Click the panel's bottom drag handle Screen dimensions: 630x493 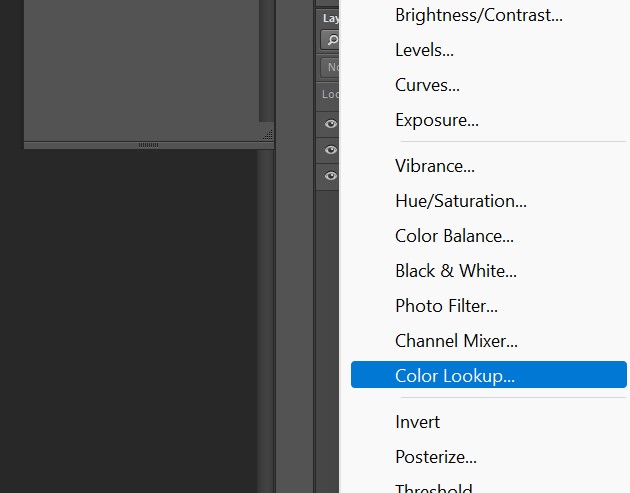[148, 145]
